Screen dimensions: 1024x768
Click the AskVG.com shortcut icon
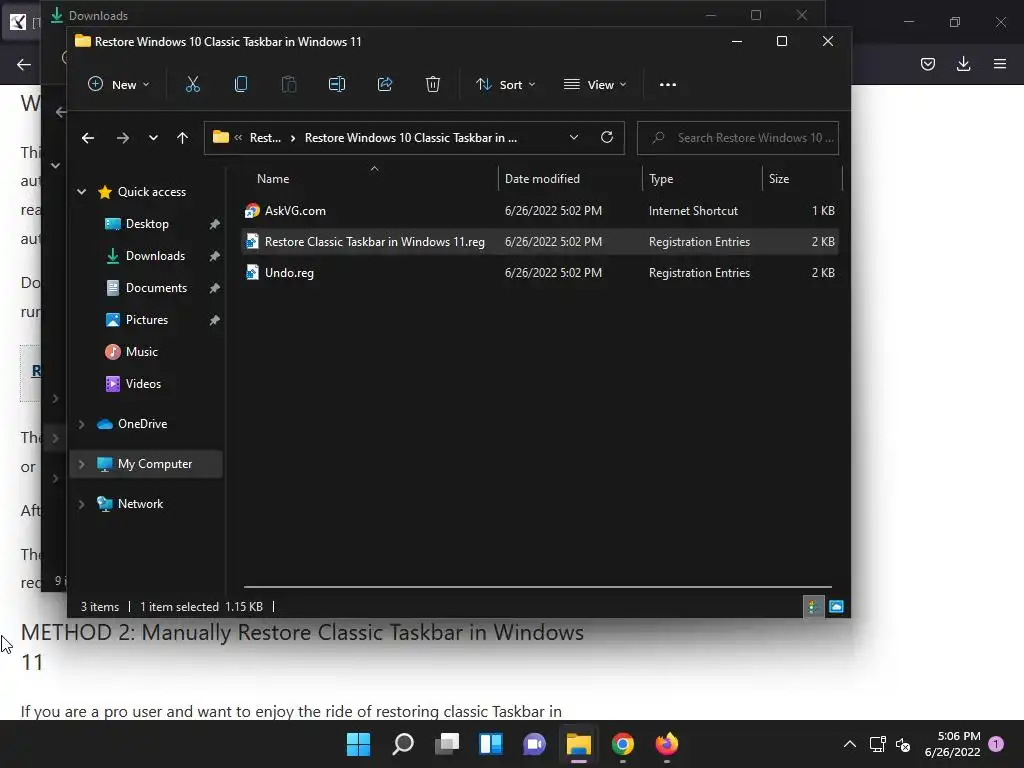pos(252,210)
